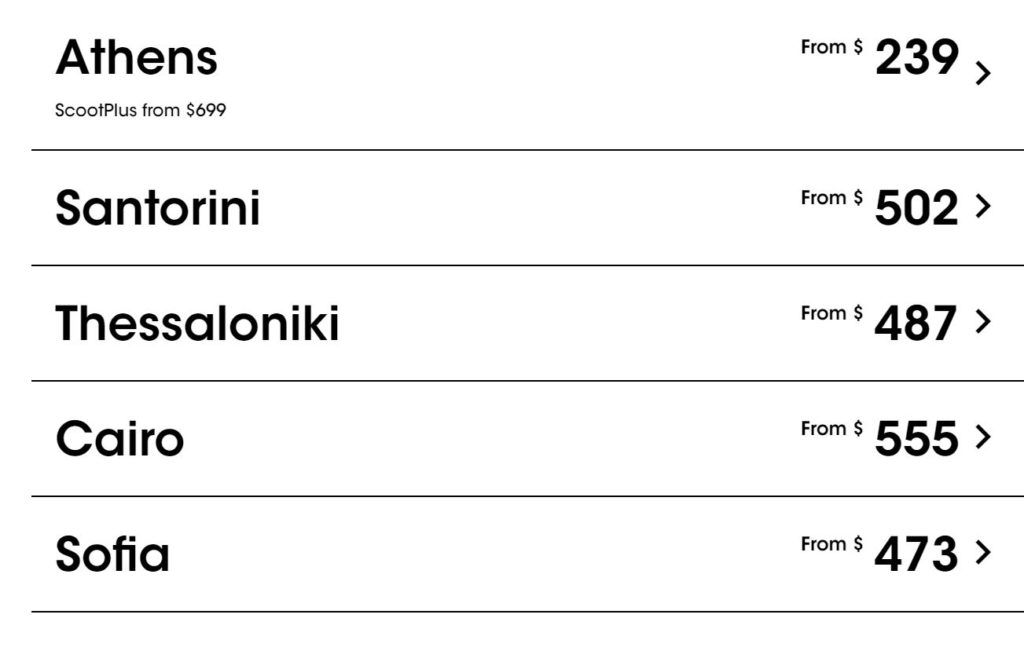Select the 473 Sofia price
Image resolution: width=1024 pixels, height=662 pixels.
click(915, 554)
